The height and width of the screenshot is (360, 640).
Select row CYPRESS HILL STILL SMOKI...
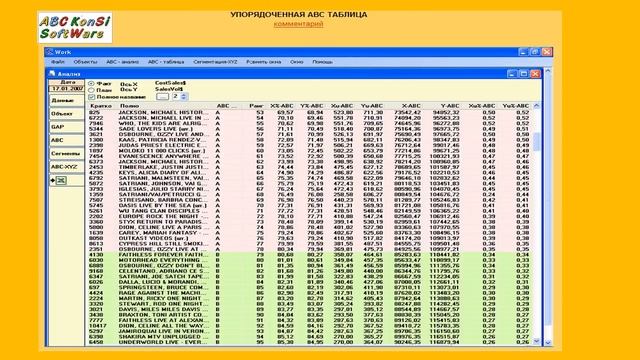(308, 244)
